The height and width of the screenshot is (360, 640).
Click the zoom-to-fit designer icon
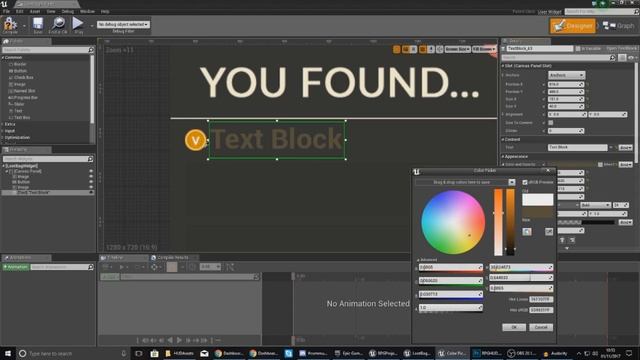coord(440,49)
